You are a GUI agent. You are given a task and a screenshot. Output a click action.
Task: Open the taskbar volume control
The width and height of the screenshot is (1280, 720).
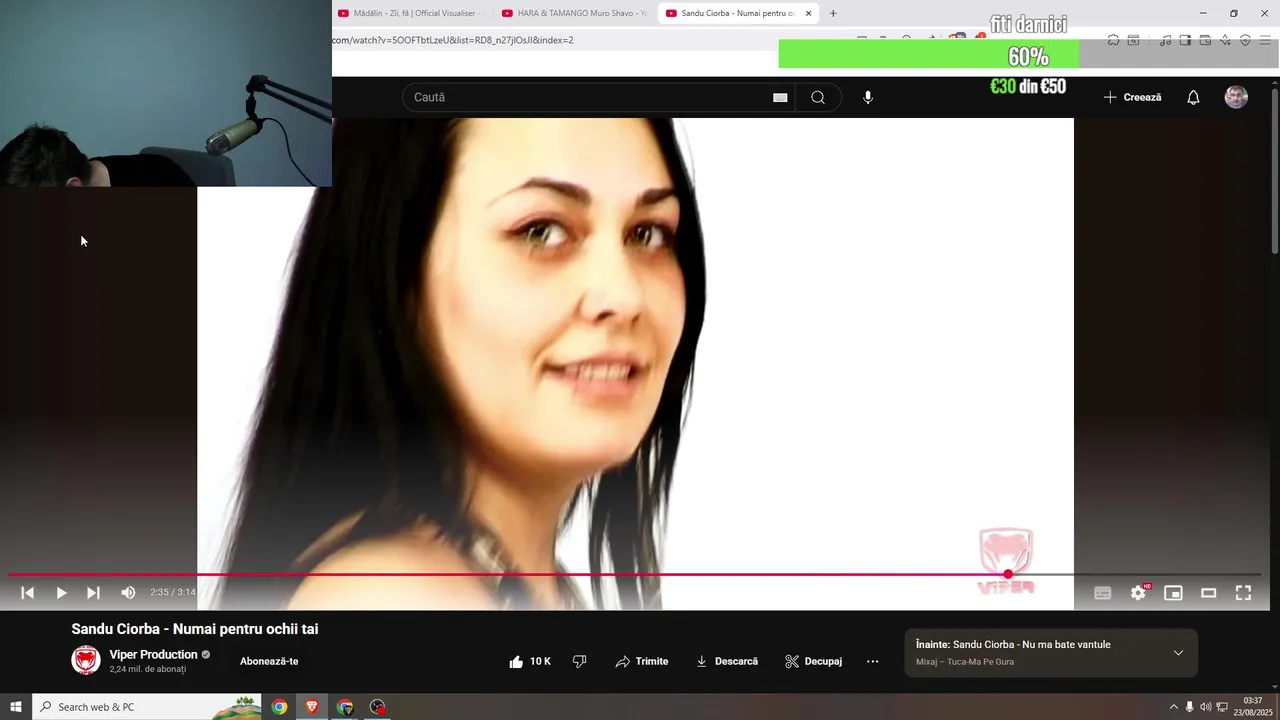click(x=1205, y=707)
